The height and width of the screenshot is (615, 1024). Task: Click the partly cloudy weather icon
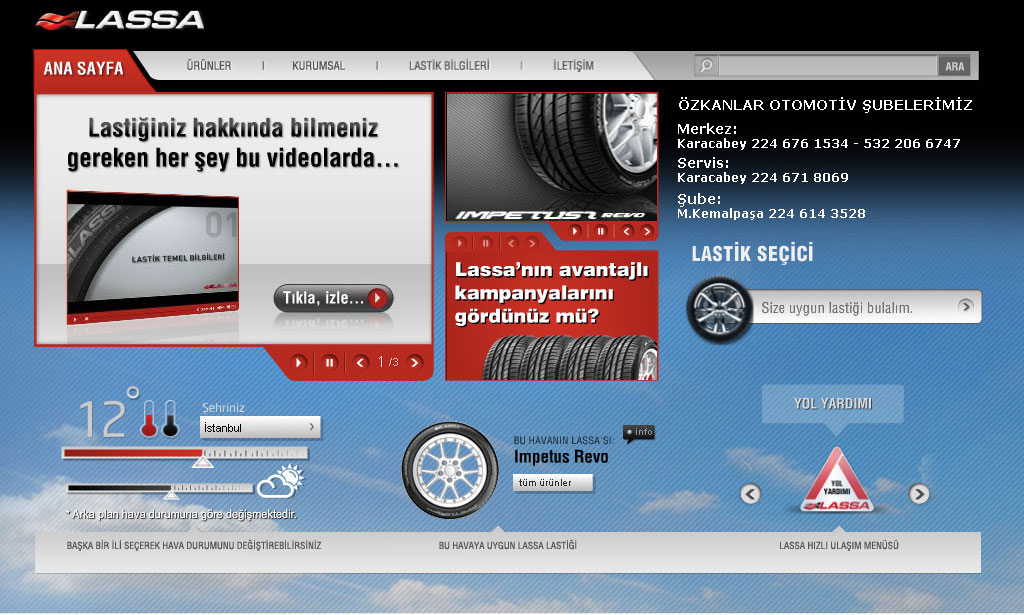point(281,482)
